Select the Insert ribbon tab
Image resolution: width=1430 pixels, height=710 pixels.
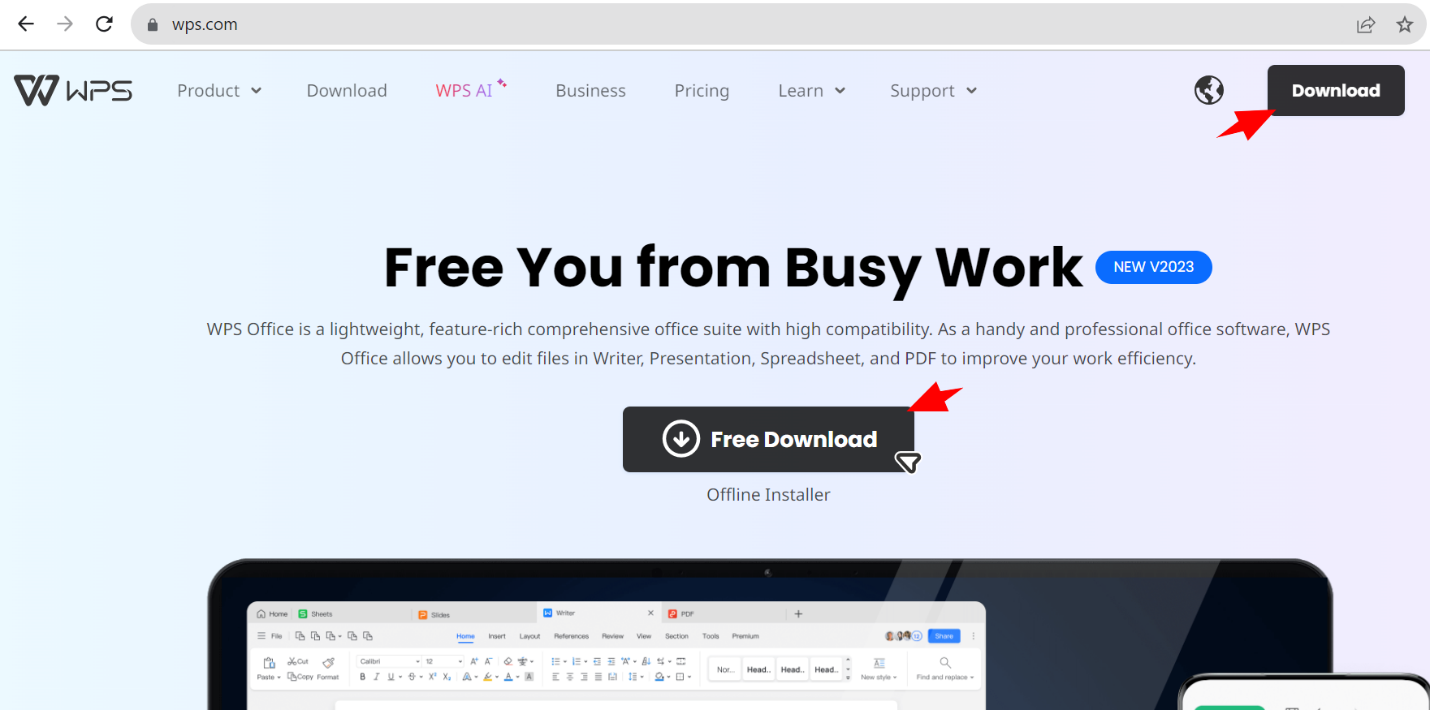[497, 636]
